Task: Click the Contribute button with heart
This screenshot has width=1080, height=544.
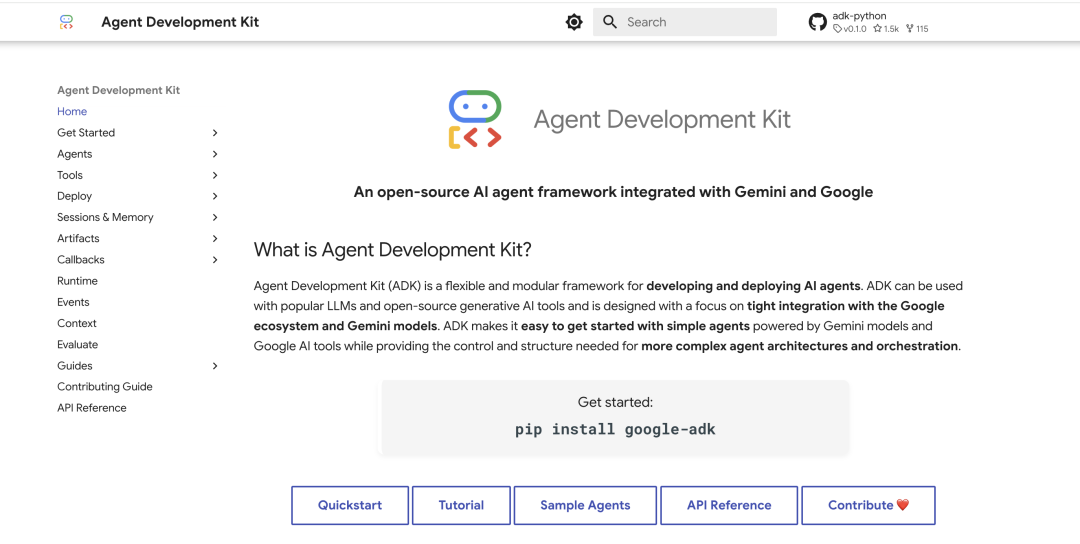Action: (868, 505)
